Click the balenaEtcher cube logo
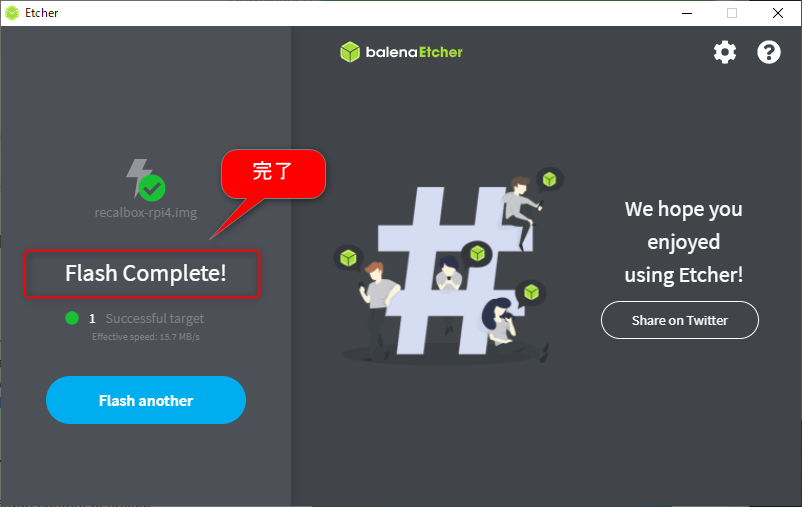 tap(350, 52)
